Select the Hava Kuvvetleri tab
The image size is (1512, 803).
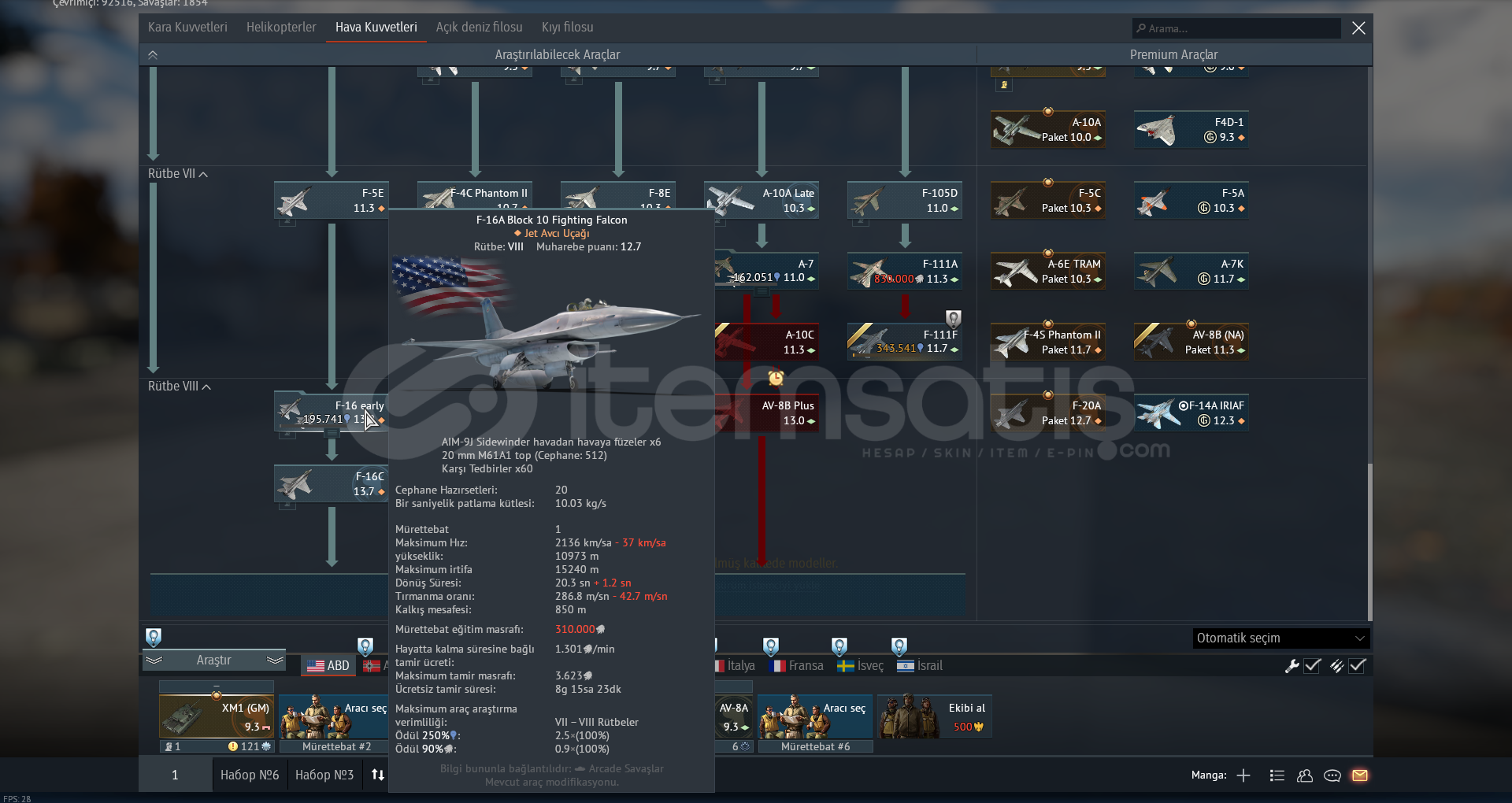(x=376, y=28)
